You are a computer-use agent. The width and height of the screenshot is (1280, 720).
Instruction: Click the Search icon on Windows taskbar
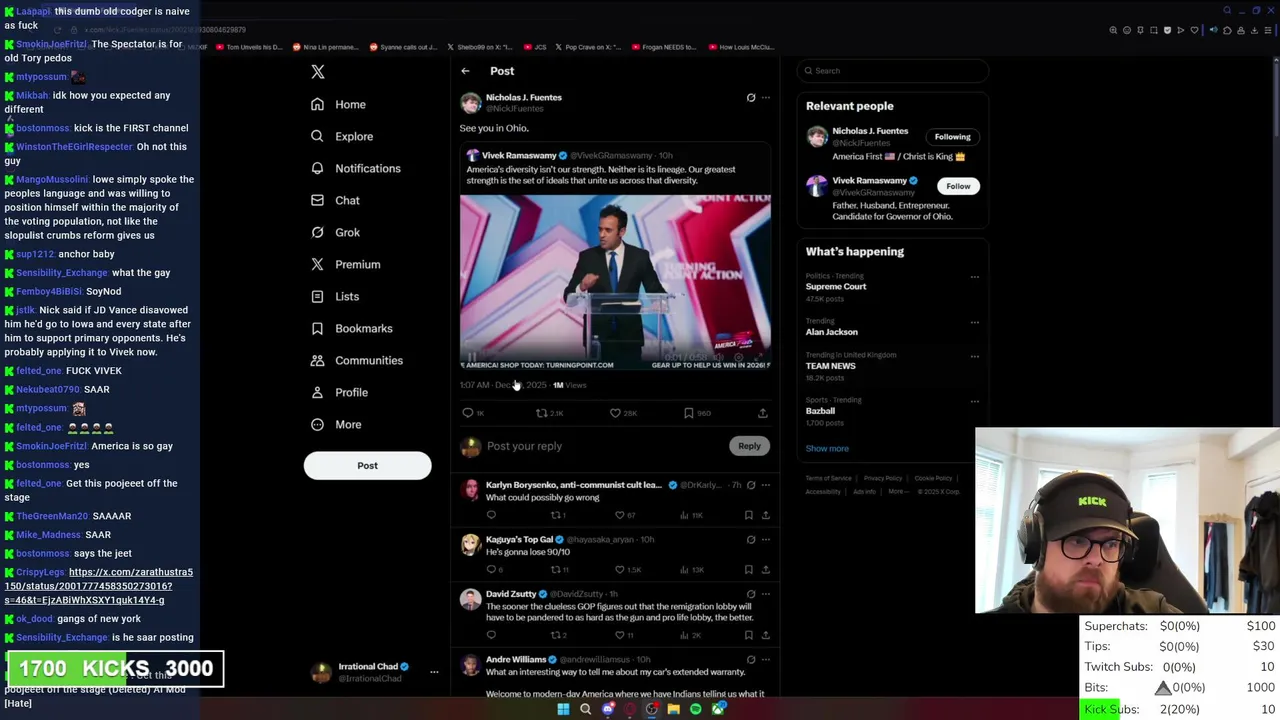(586, 710)
